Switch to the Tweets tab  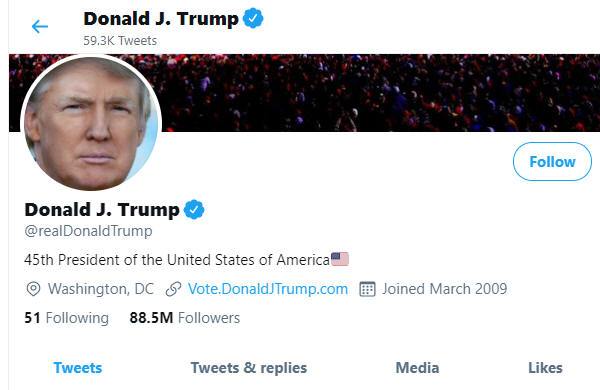(78, 368)
